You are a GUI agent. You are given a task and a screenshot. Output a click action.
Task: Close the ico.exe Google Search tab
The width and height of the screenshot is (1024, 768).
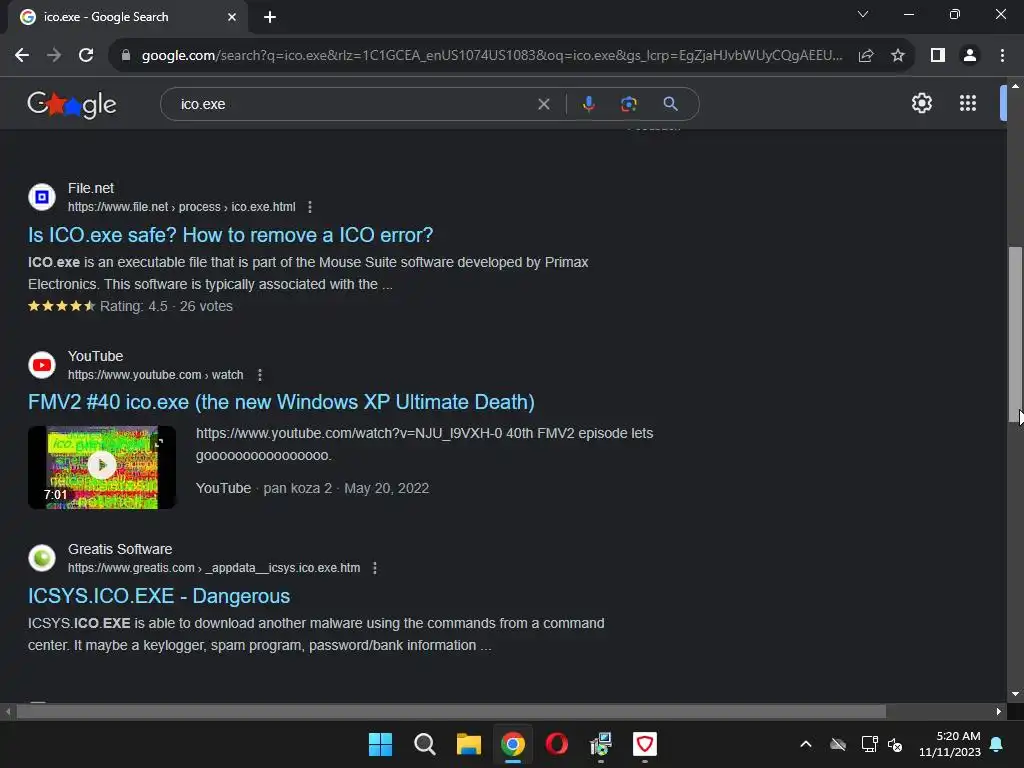coord(232,17)
